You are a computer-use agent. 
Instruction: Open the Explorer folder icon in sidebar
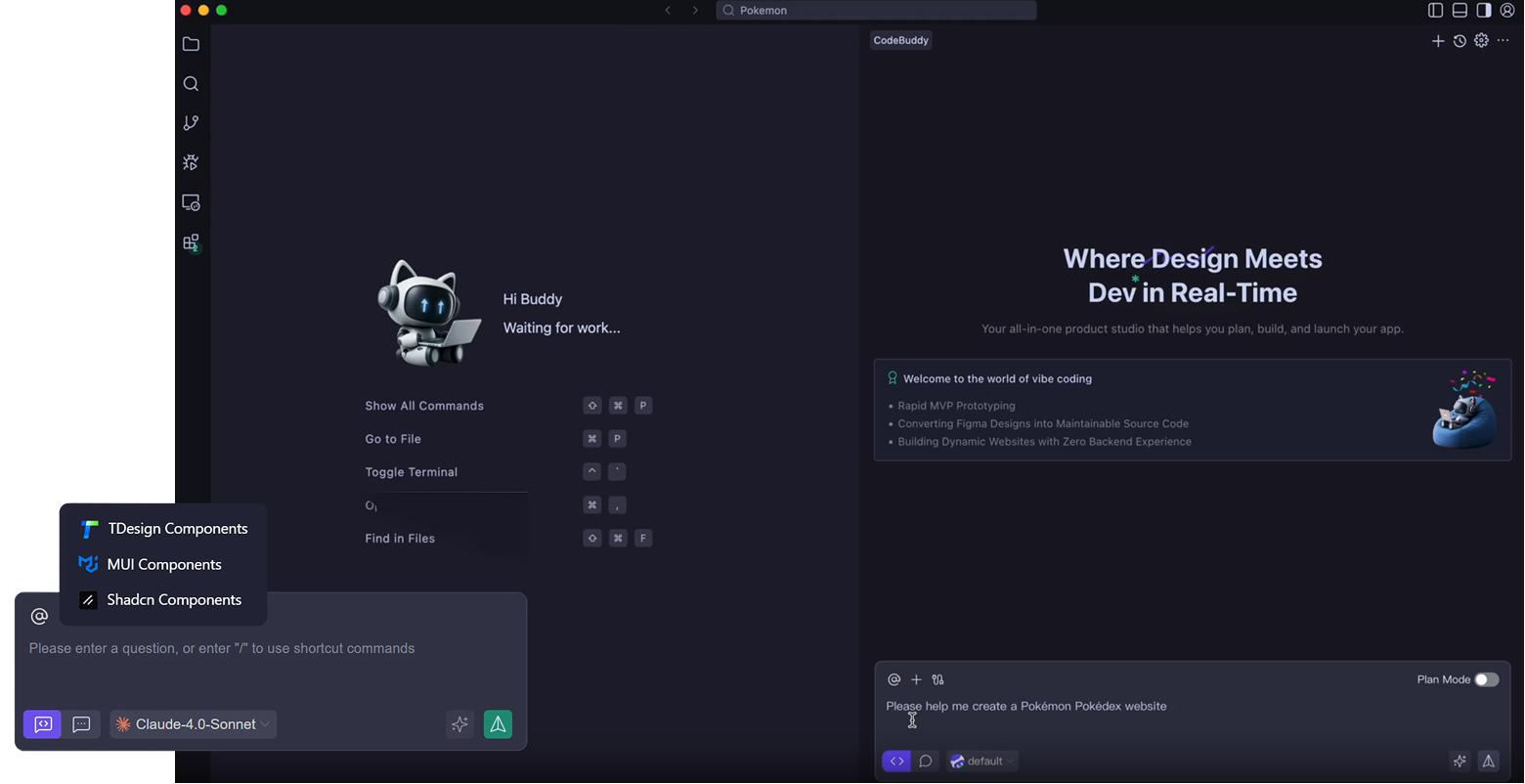(x=191, y=44)
